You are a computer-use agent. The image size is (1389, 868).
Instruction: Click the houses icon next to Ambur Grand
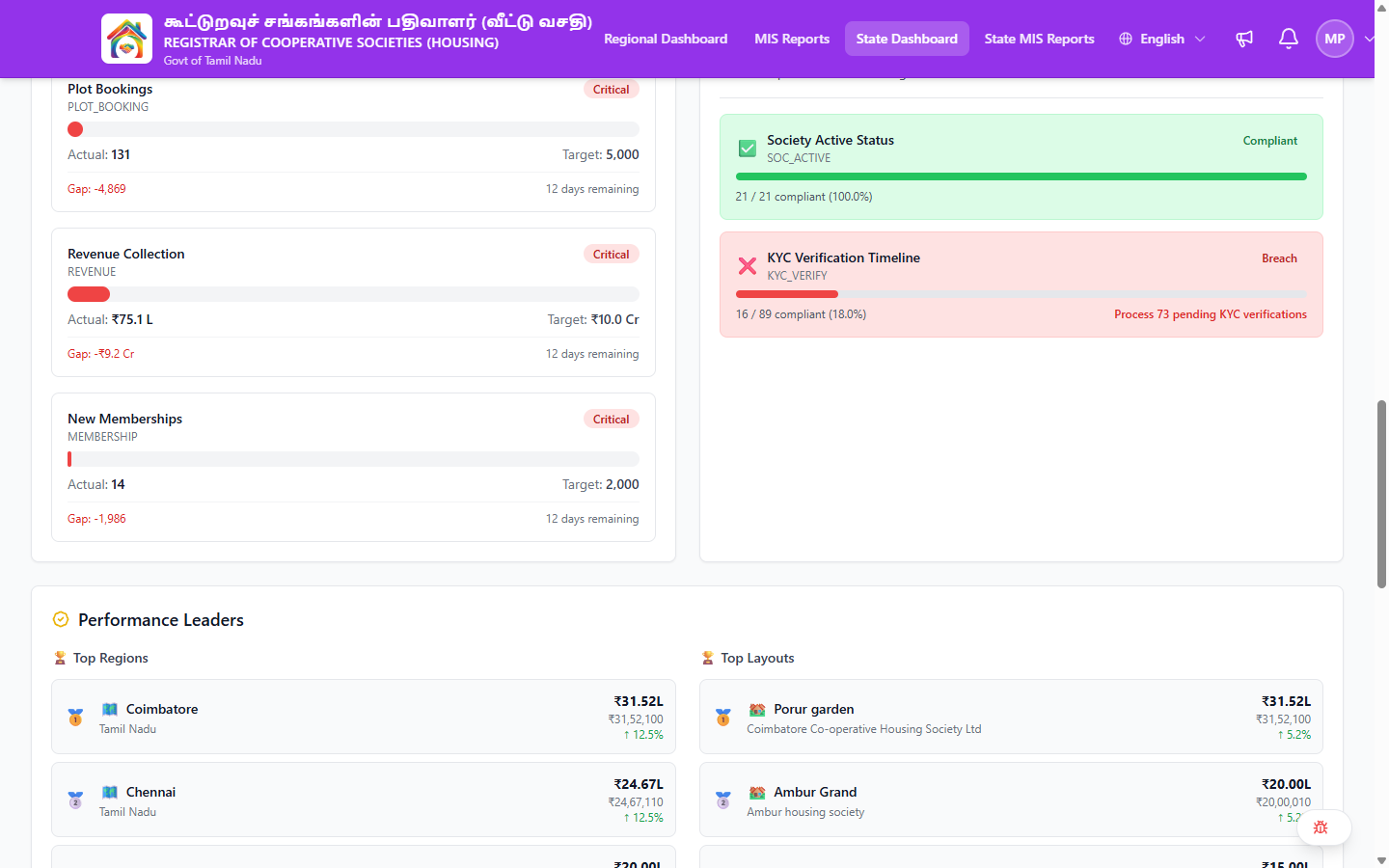[757, 793]
